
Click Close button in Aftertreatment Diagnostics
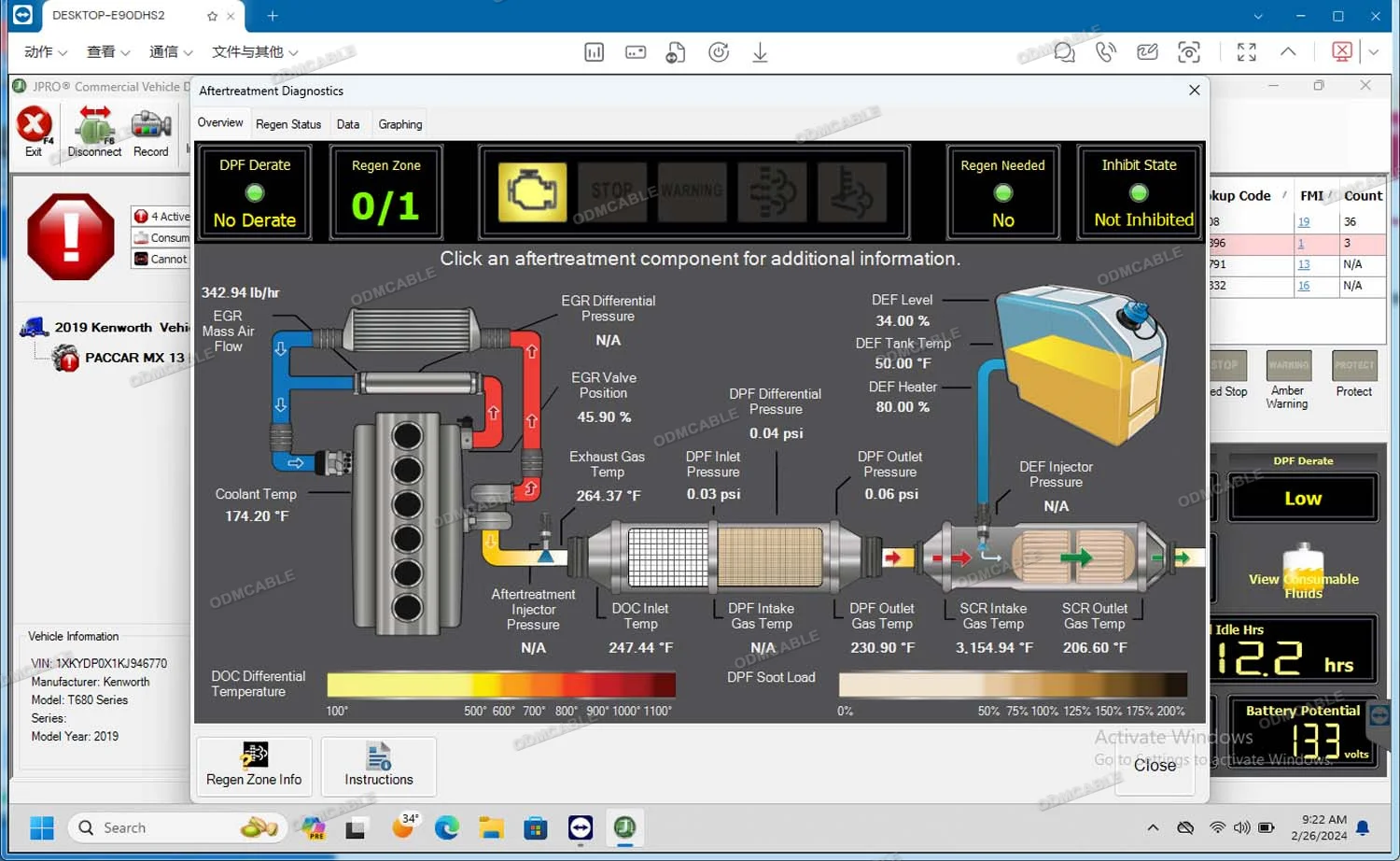click(x=1155, y=765)
